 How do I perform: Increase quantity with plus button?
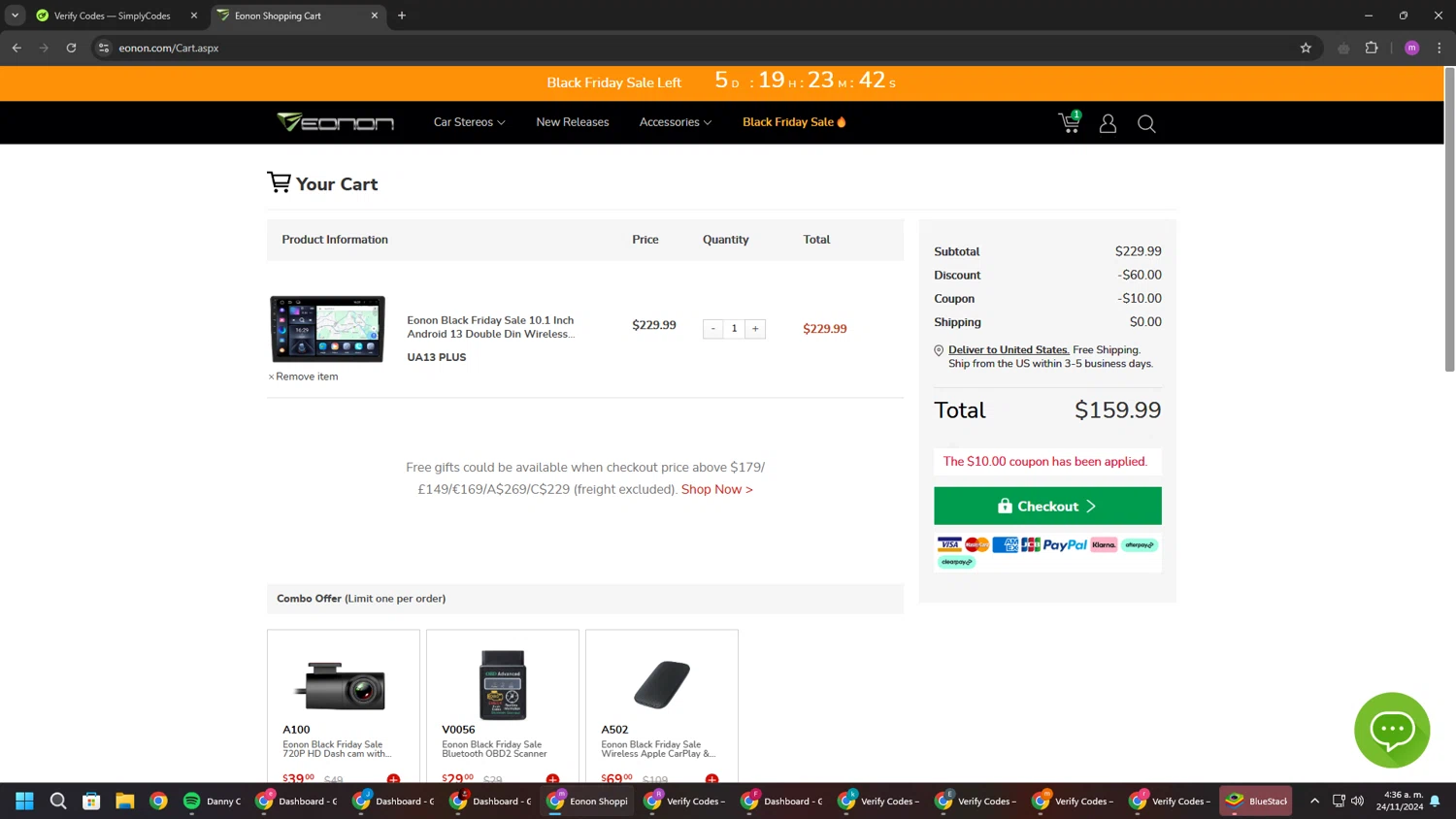pyautogui.click(x=755, y=329)
